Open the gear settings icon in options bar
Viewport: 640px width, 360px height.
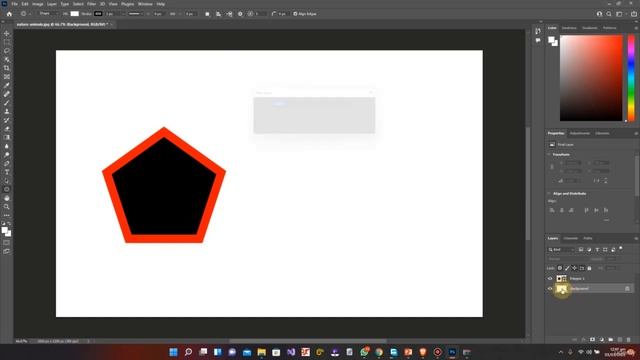pos(240,14)
